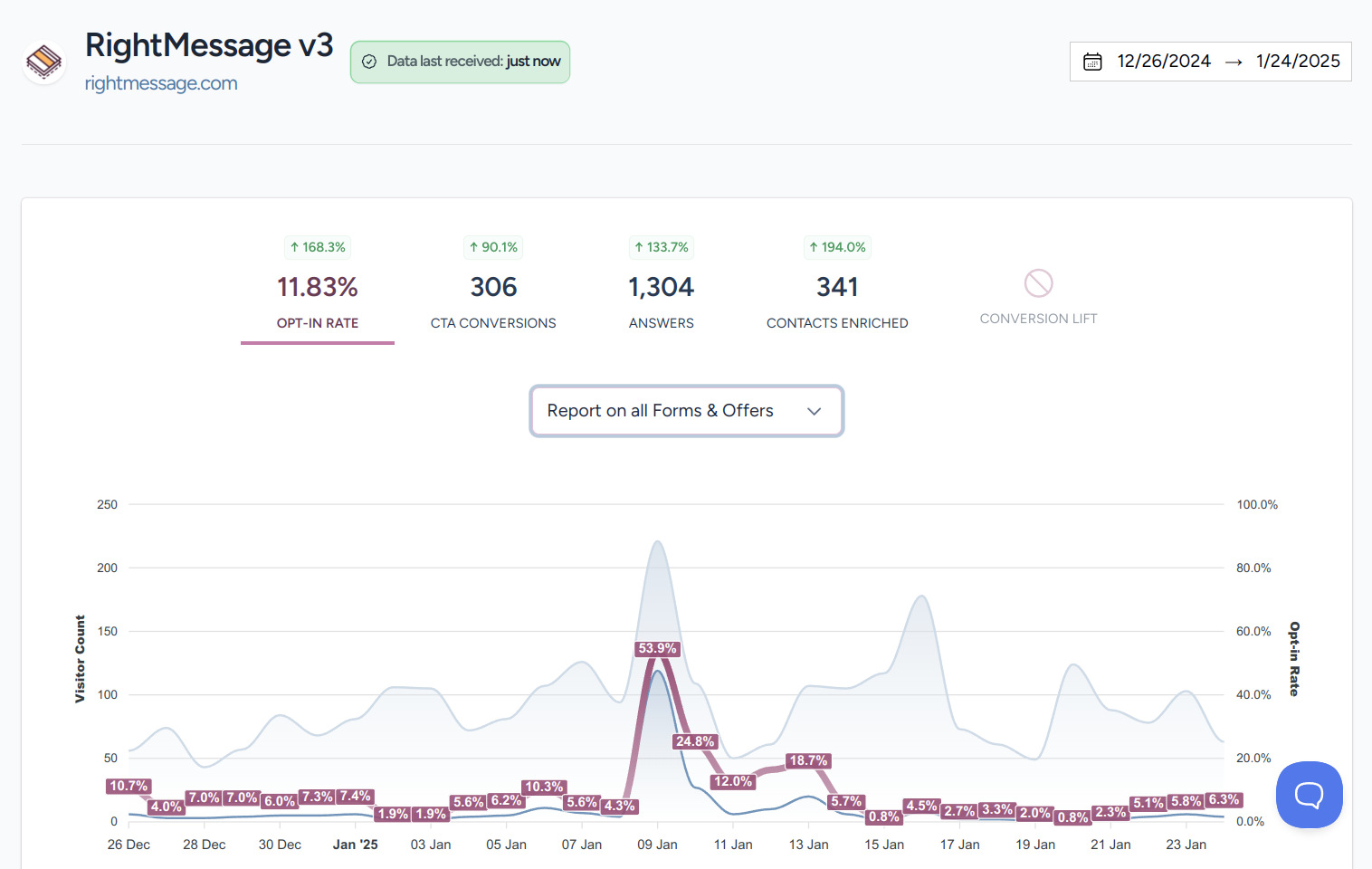
Task: Click the arrow between the two dates
Action: click(x=1233, y=62)
